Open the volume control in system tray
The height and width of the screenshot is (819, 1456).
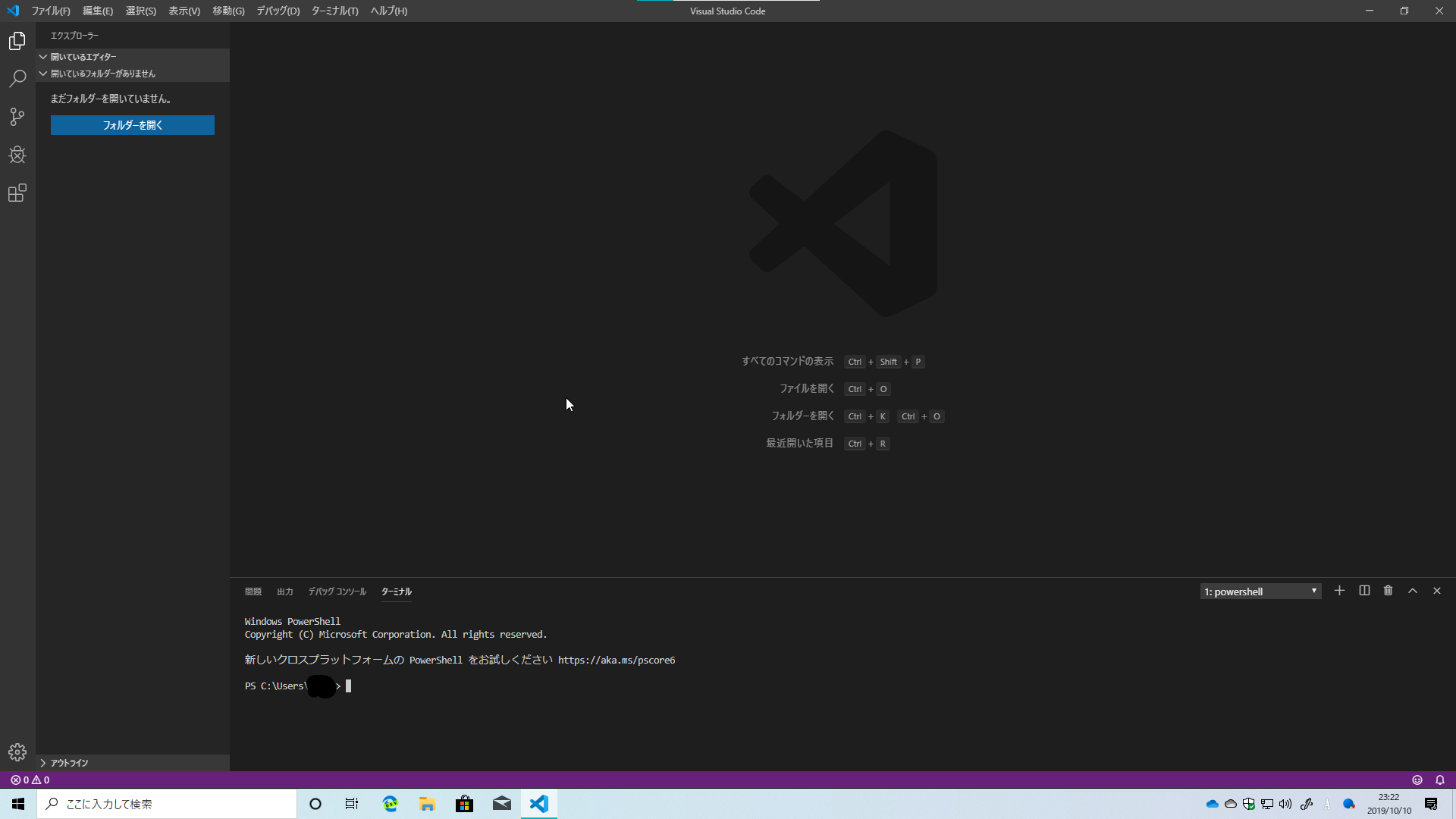point(1285,804)
